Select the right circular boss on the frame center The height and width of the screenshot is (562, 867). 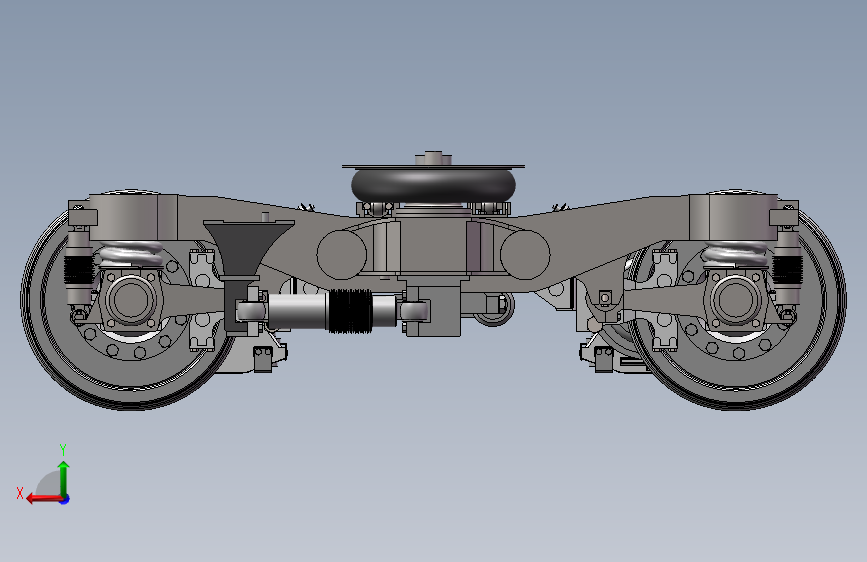[x=525, y=254]
